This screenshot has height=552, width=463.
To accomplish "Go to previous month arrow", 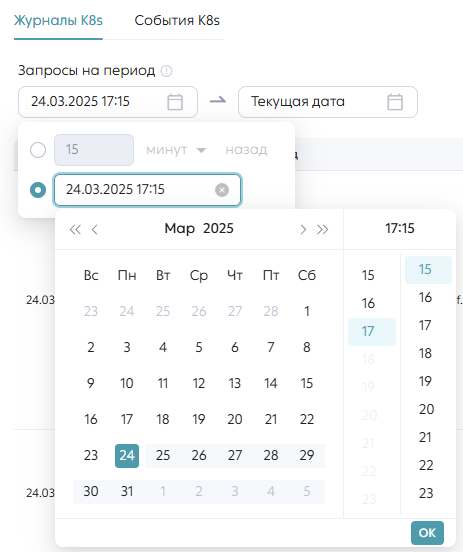I will (x=94, y=230).
